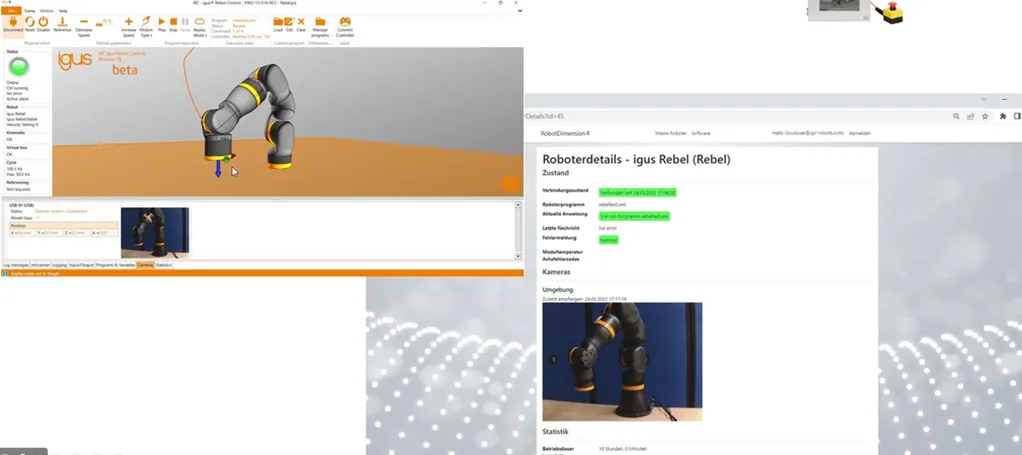Switch to Programs & Variables tab
This screenshot has width=1022, height=455.
click(115, 265)
